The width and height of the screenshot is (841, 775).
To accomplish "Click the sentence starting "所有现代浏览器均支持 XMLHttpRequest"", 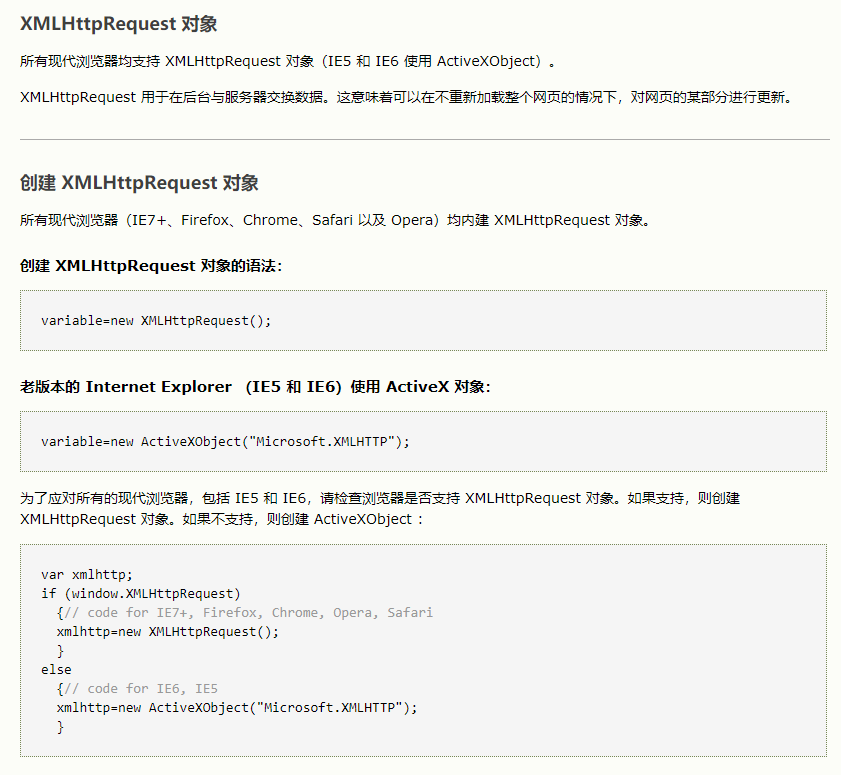I will (x=287, y=62).
